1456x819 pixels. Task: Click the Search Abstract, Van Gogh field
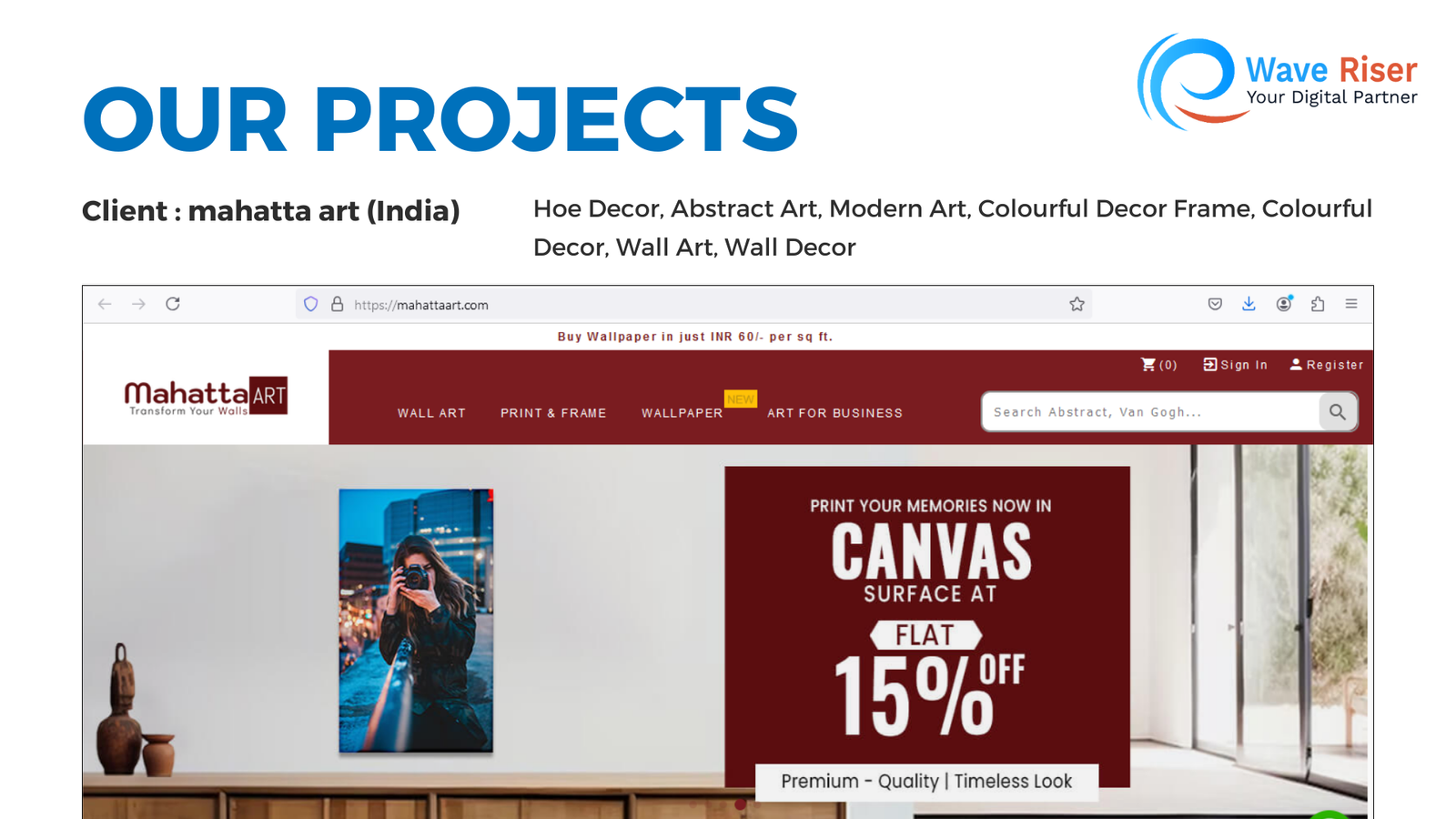(x=1150, y=412)
